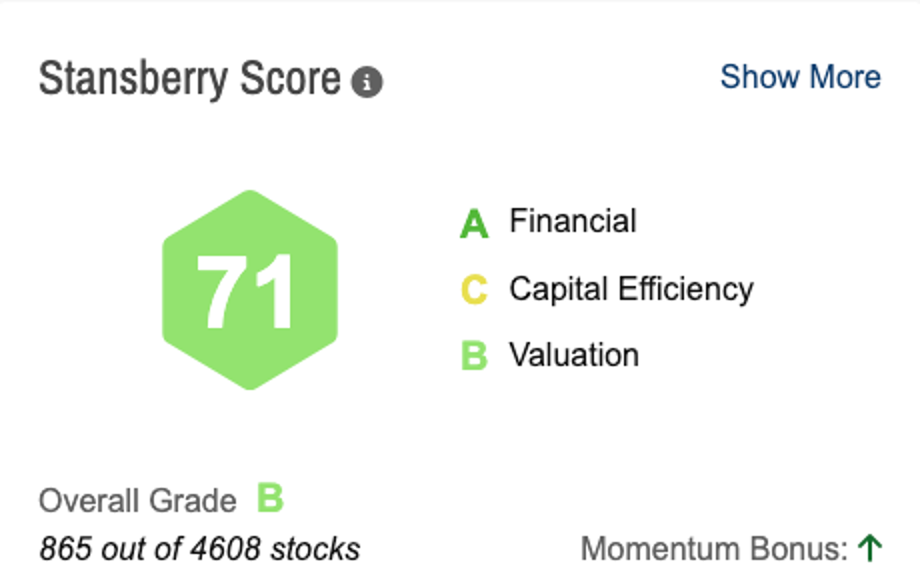Click the word Score in the heading

point(297,79)
